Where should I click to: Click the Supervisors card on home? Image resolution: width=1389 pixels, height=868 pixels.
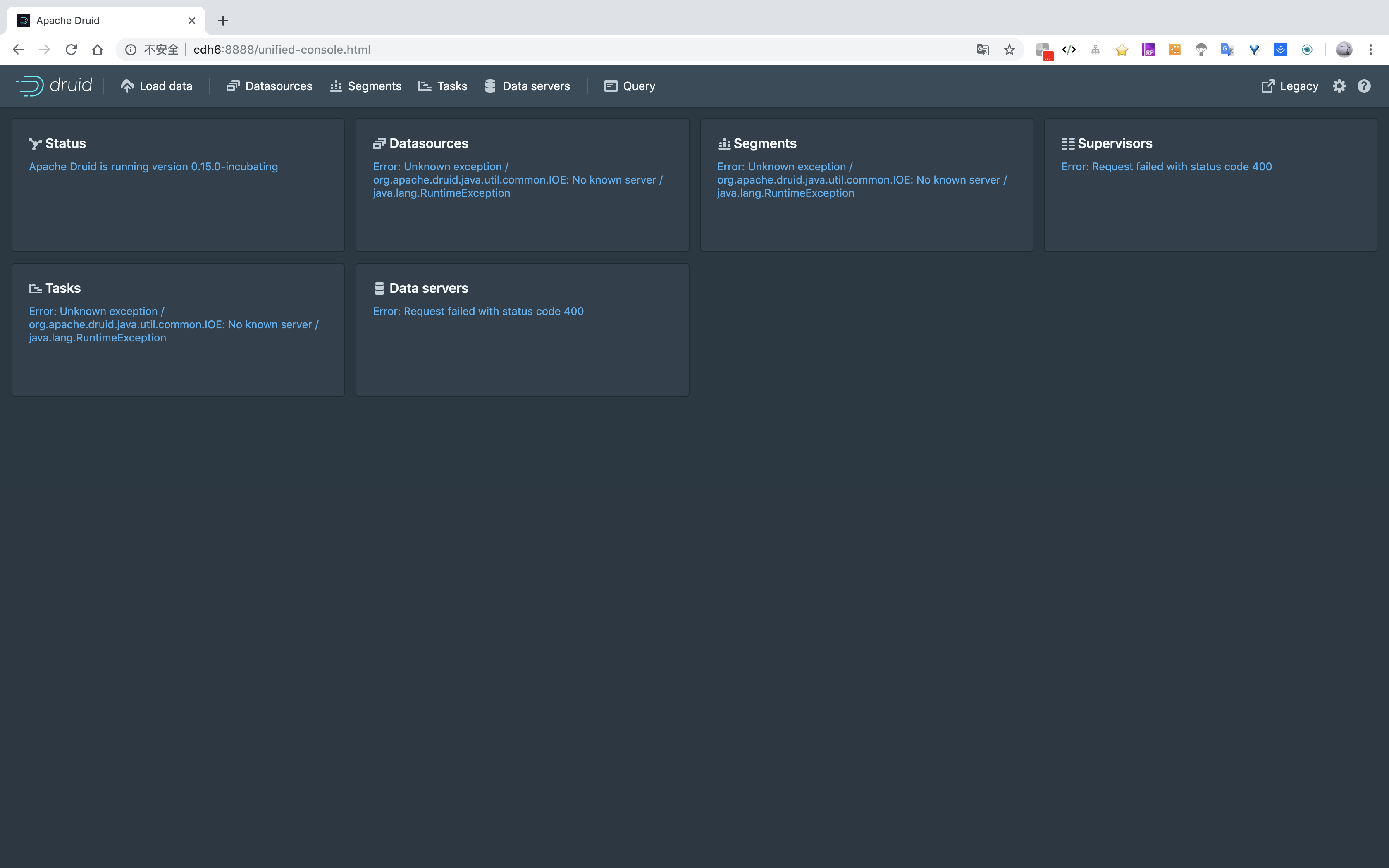tap(1210, 185)
